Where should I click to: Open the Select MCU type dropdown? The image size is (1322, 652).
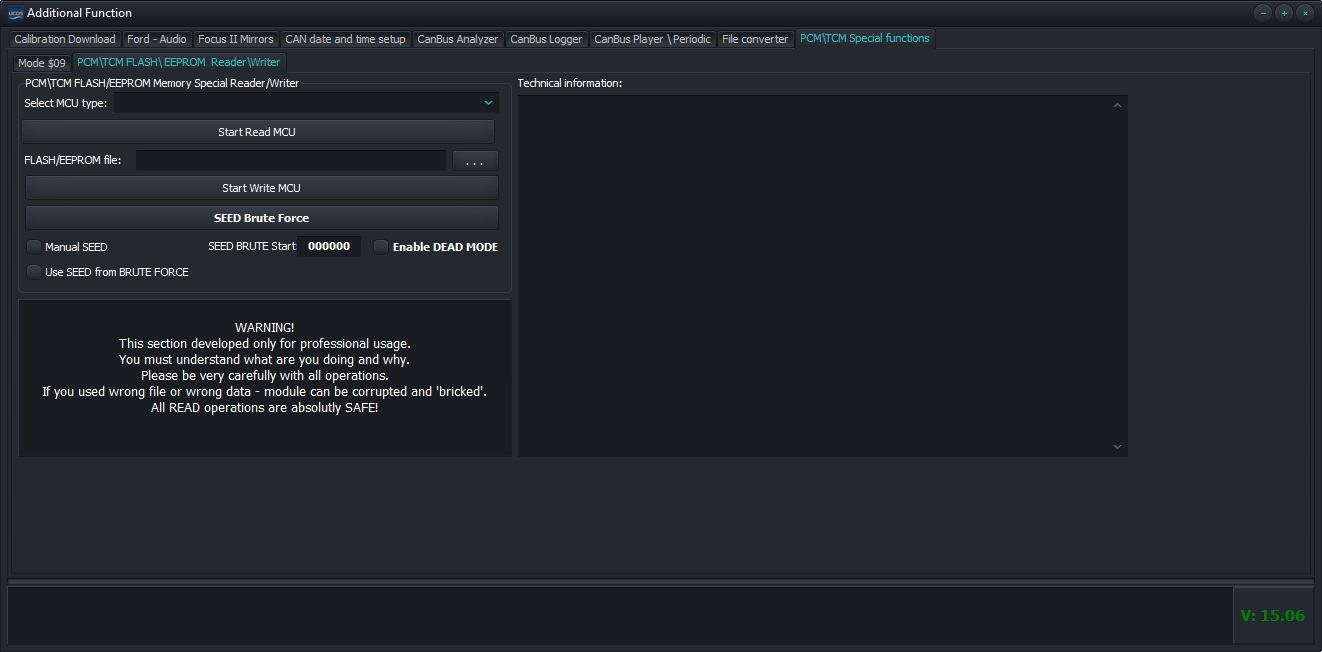tap(488, 103)
